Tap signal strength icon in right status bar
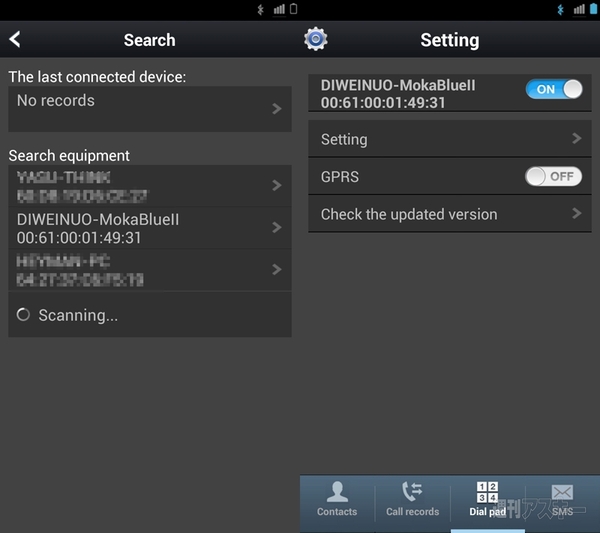Viewport: 600px width, 533px height. (x=579, y=9)
